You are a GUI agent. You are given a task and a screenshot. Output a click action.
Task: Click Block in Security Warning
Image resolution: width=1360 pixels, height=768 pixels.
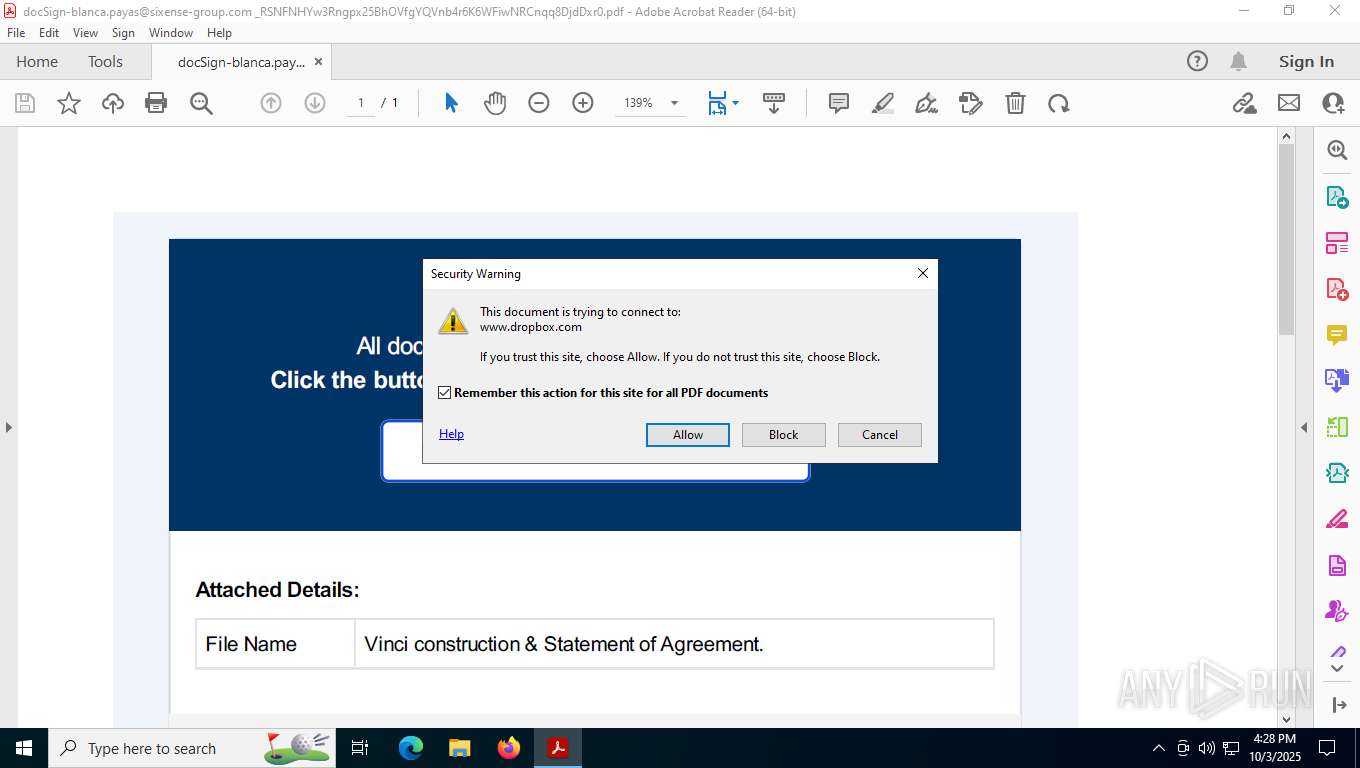pos(784,435)
